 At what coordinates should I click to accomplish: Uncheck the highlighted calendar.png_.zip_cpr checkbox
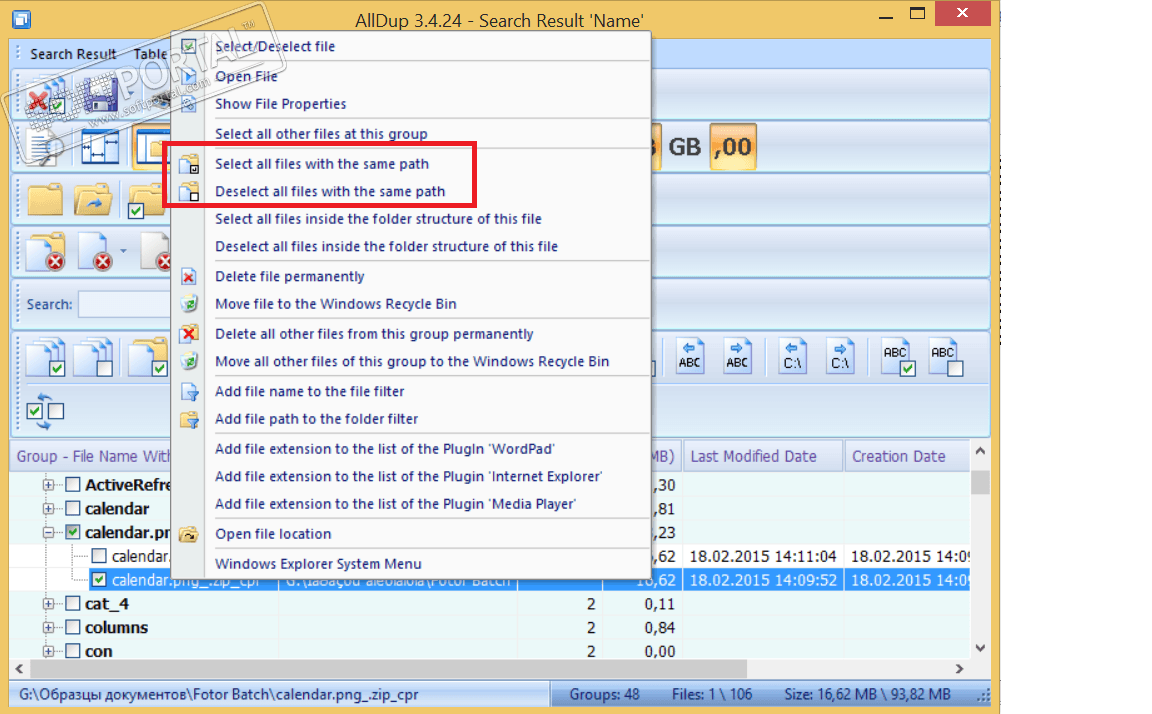coord(99,580)
